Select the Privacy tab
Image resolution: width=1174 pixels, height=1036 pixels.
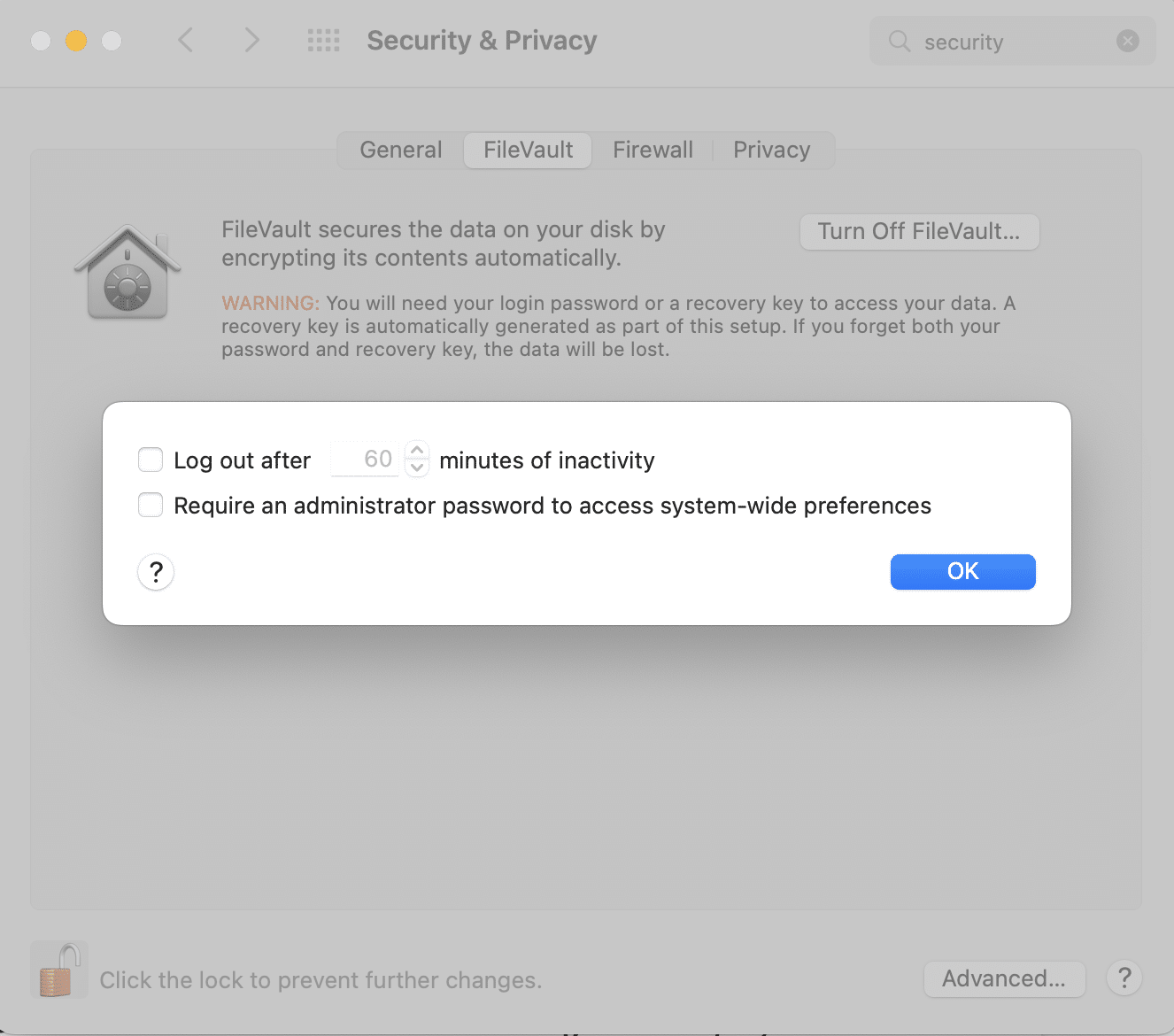pos(771,150)
